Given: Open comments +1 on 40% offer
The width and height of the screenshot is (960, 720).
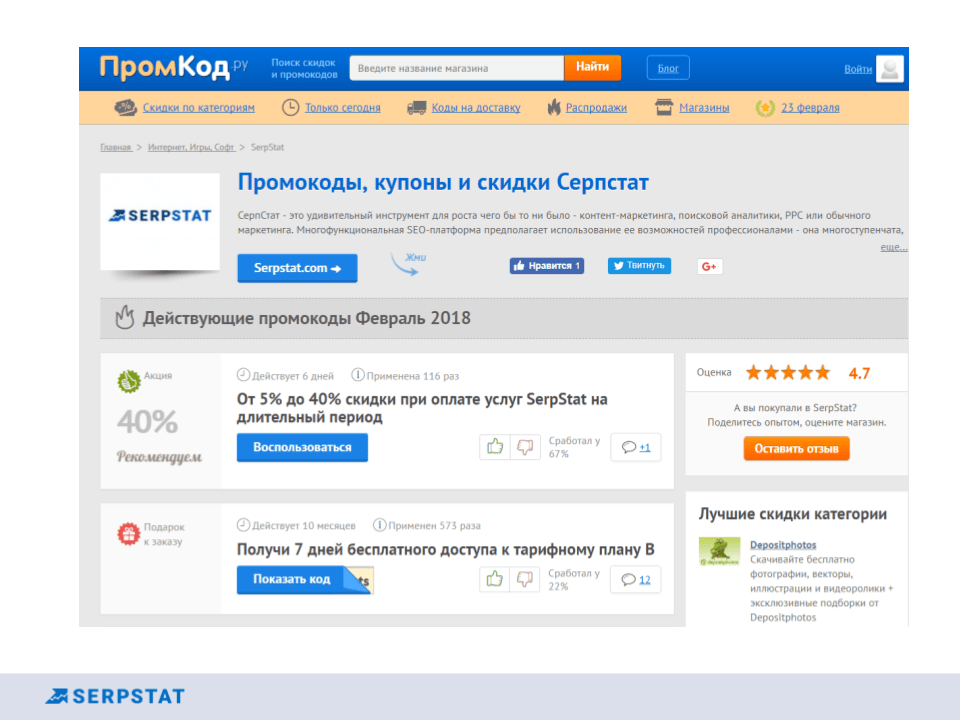Looking at the screenshot, I should click(x=636, y=448).
